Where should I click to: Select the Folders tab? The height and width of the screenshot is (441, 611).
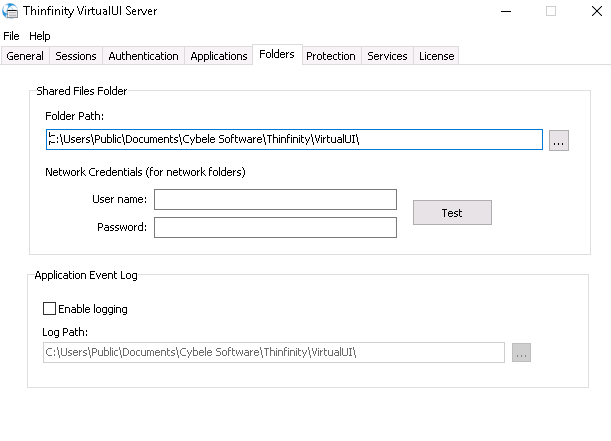point(277,54)
